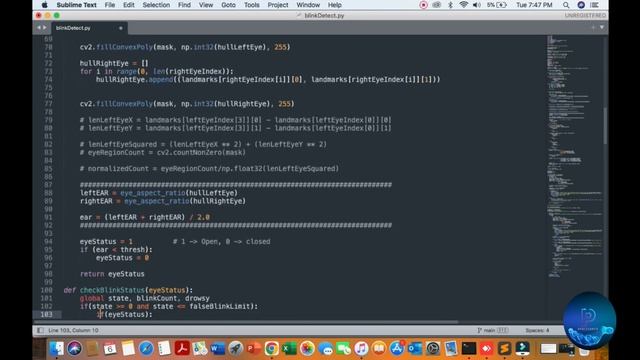The image size is (640, 360).
Task: Open Finder in the Dock
Action: coord(57,349)
